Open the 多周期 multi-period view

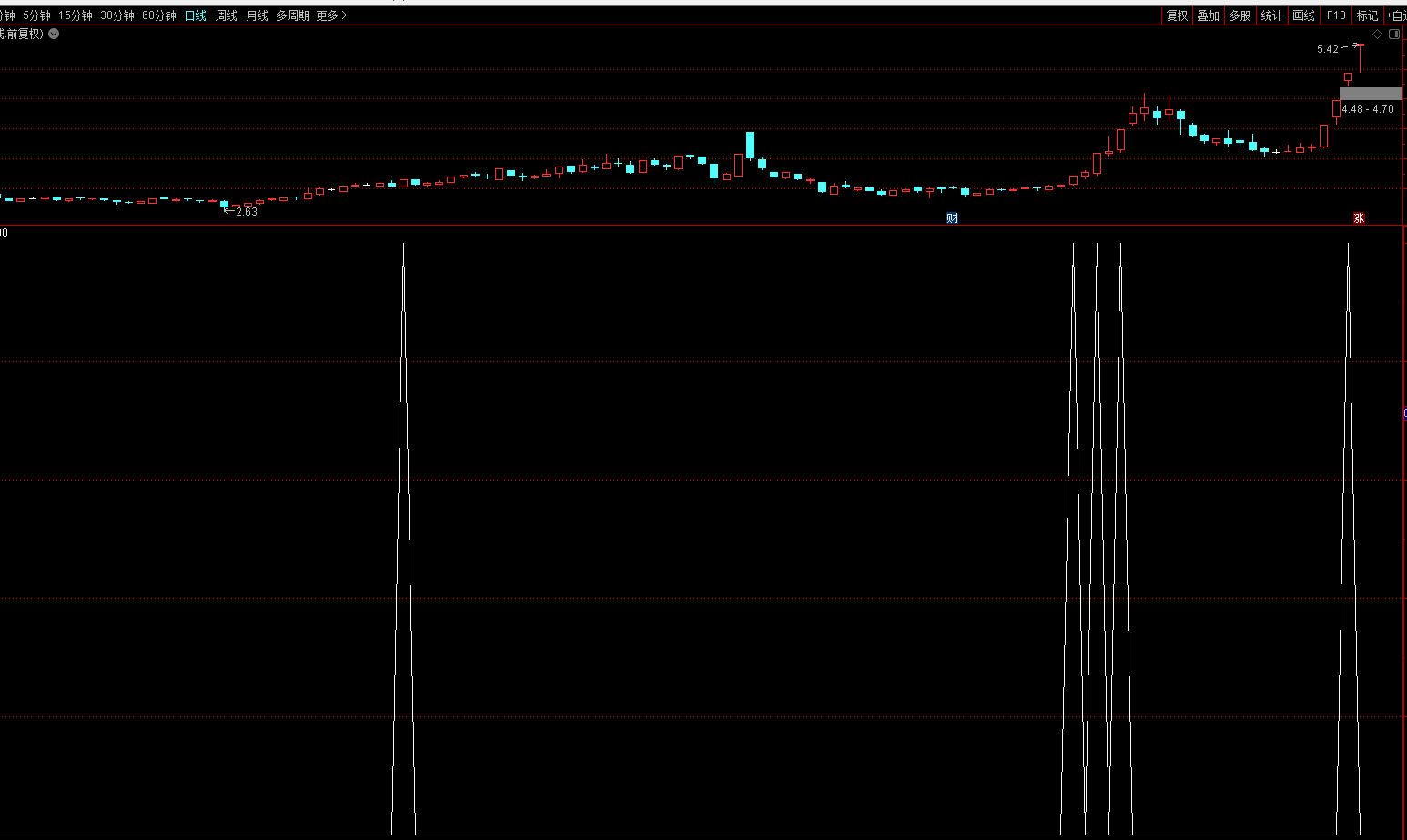click(x=292, y=15)
